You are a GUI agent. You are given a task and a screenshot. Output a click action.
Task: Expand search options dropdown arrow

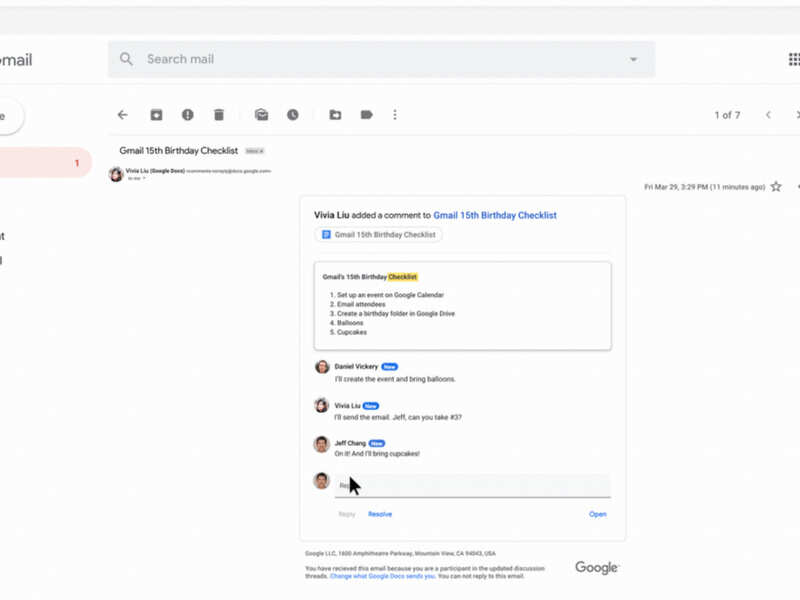pyautogui.click(x=633, y=59)
